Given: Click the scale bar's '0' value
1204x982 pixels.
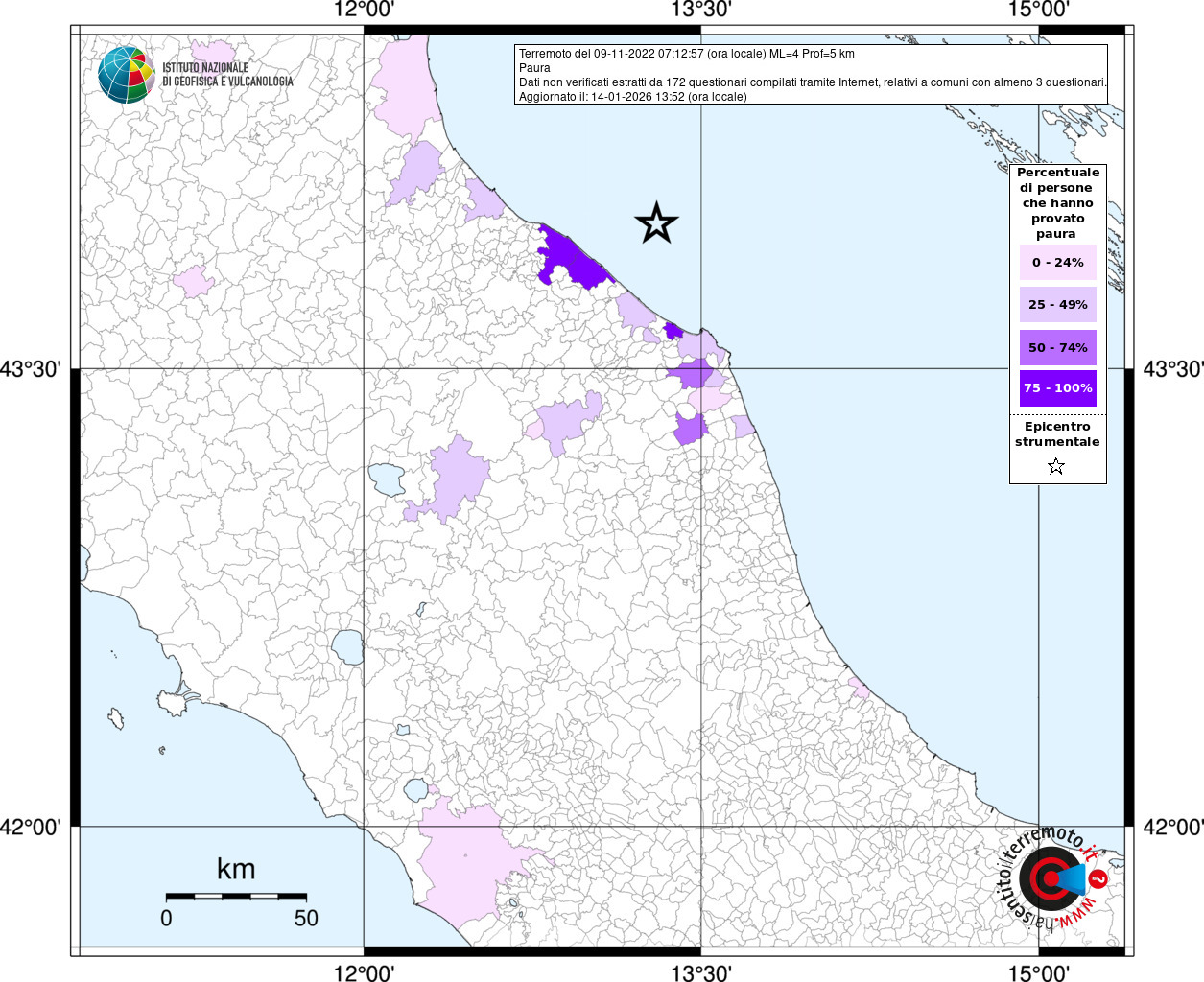Looking at the screenshot, I should coord(166,918).
